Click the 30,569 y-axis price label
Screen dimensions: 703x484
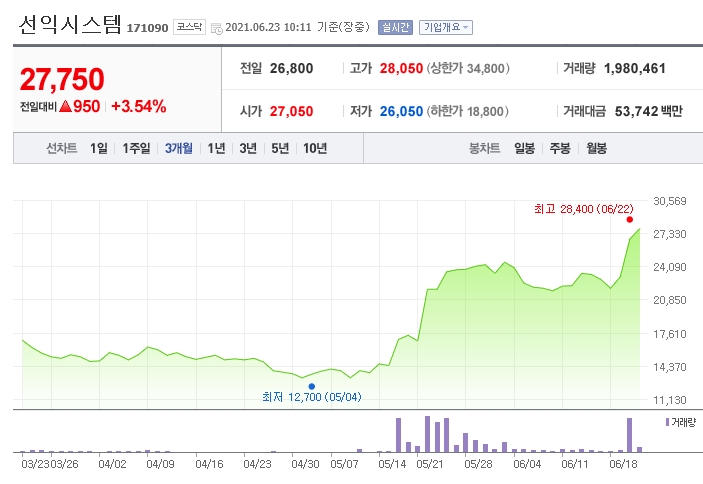pyautogui.click(x=670, y=201)
